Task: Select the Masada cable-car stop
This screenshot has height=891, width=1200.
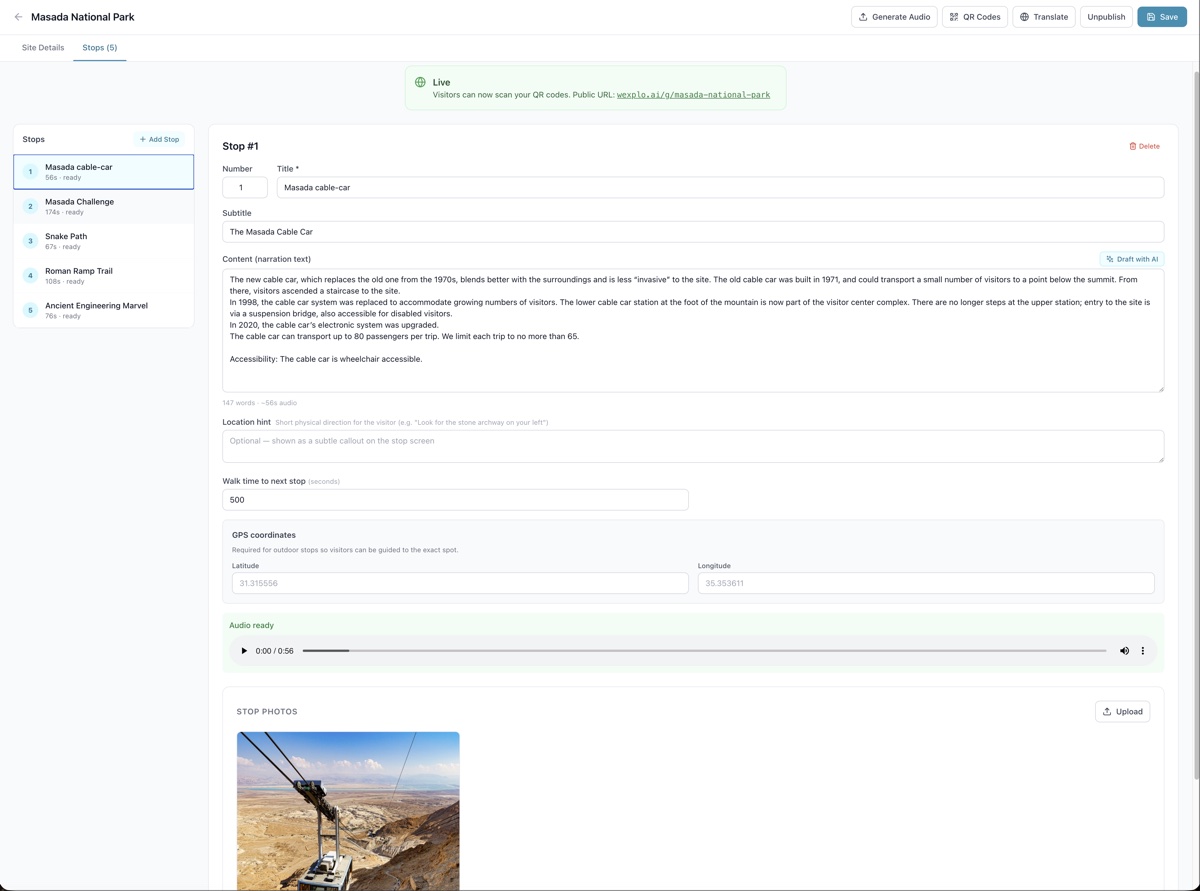Action: 103,171
